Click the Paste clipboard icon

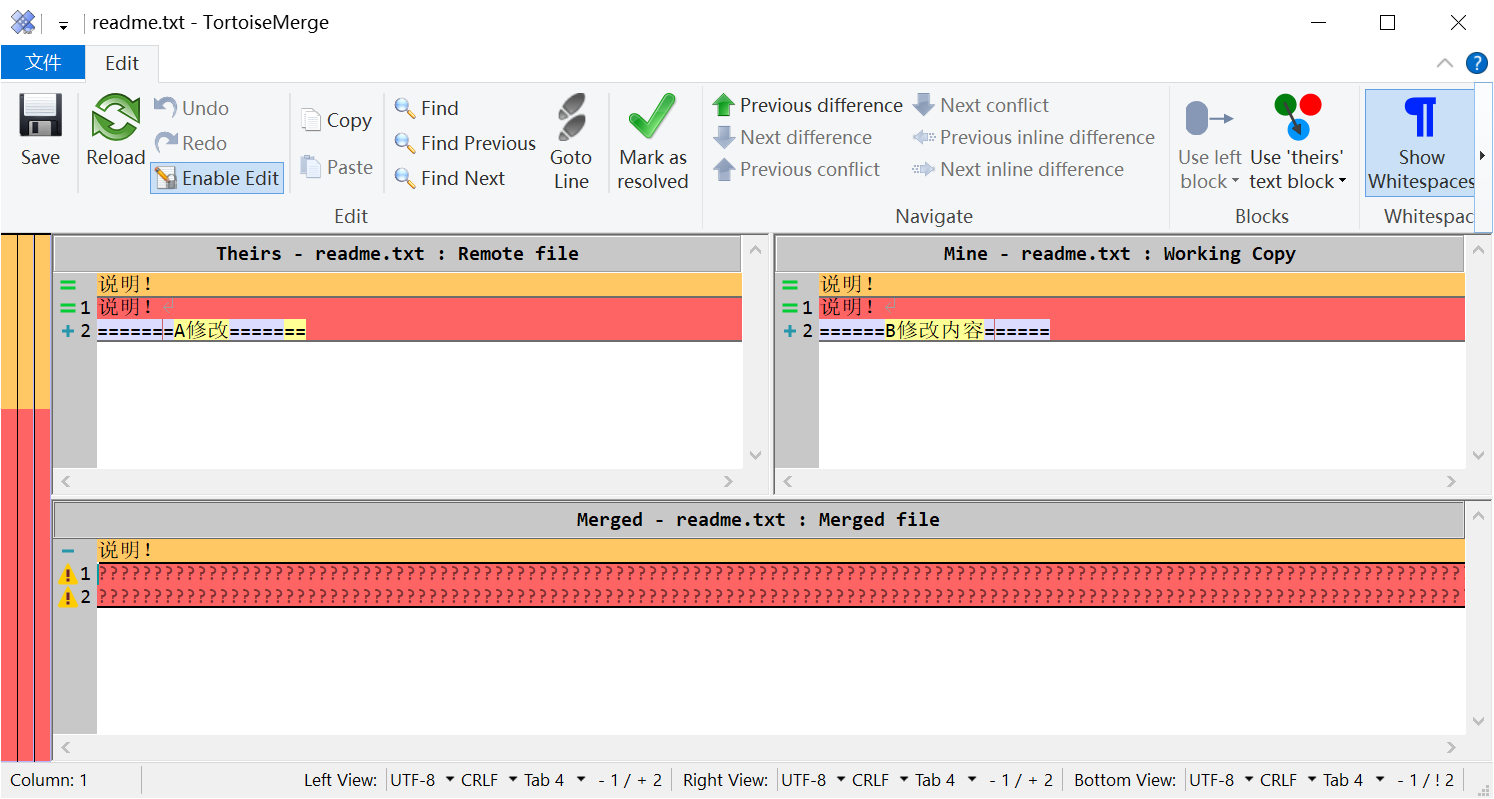312,166
